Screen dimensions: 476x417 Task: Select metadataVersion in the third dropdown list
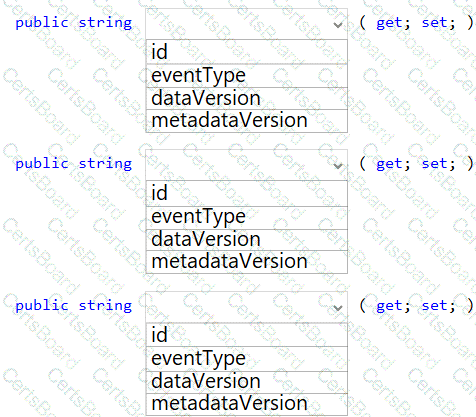pos(247,405)
